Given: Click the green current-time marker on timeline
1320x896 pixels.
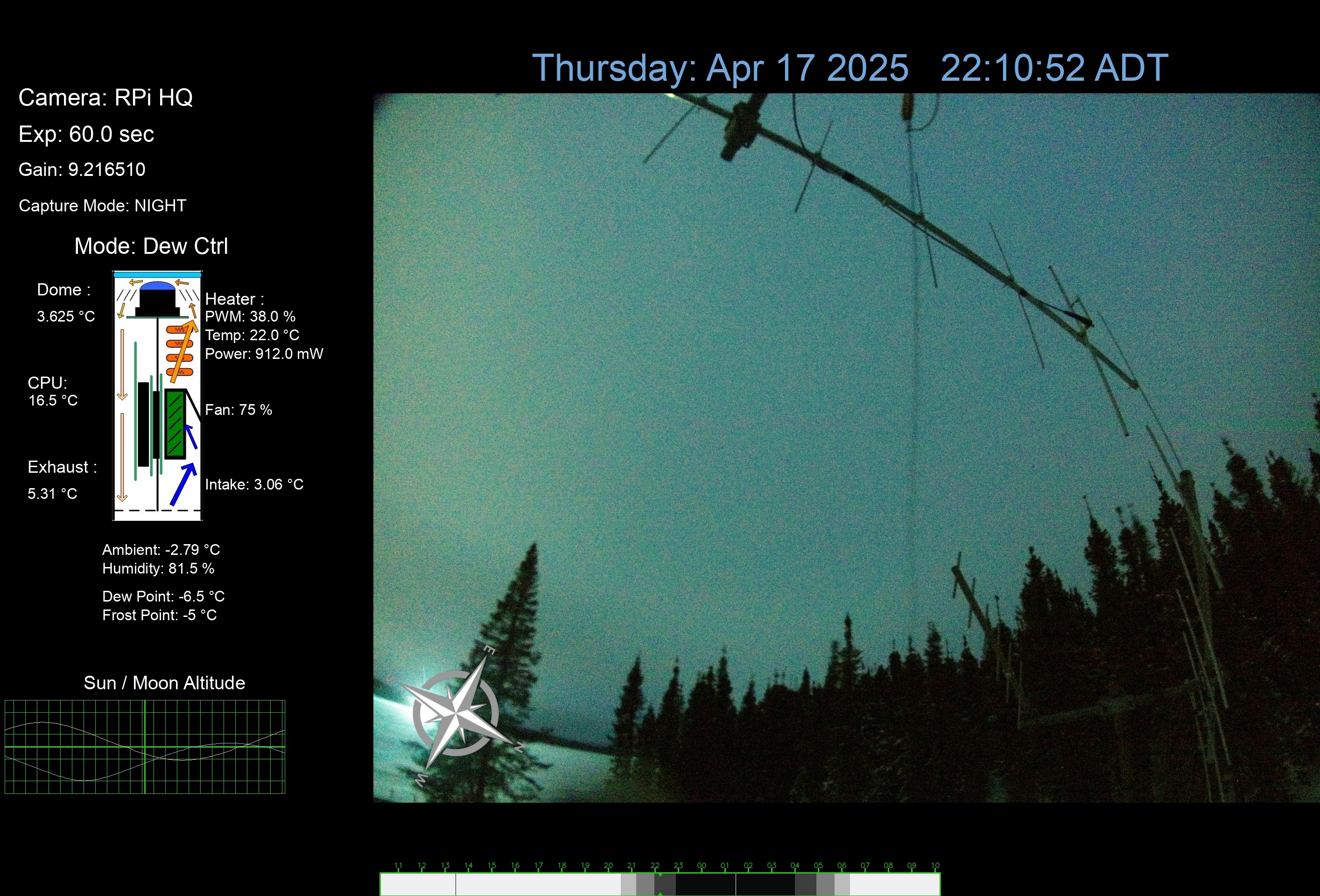Looking at the screenshot, I should pos(660,876).
